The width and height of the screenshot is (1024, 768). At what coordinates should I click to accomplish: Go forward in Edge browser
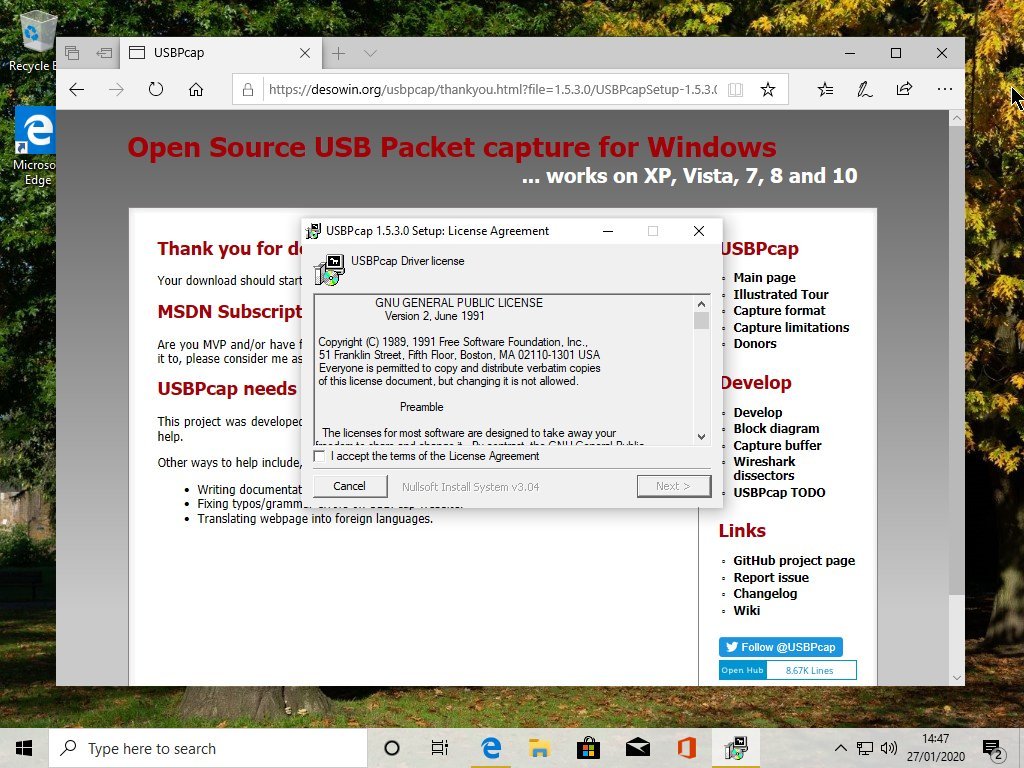pos(116,89)
